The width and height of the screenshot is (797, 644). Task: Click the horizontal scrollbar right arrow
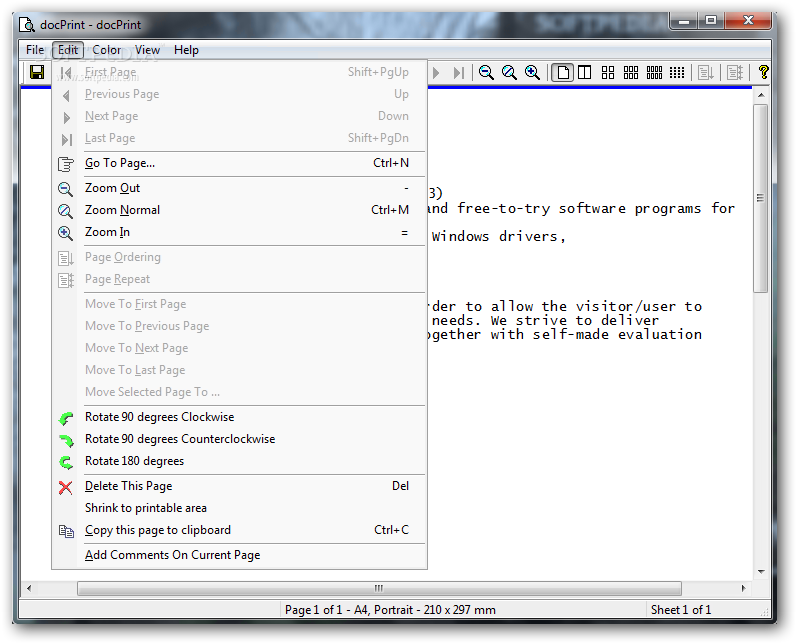point(744,588)
